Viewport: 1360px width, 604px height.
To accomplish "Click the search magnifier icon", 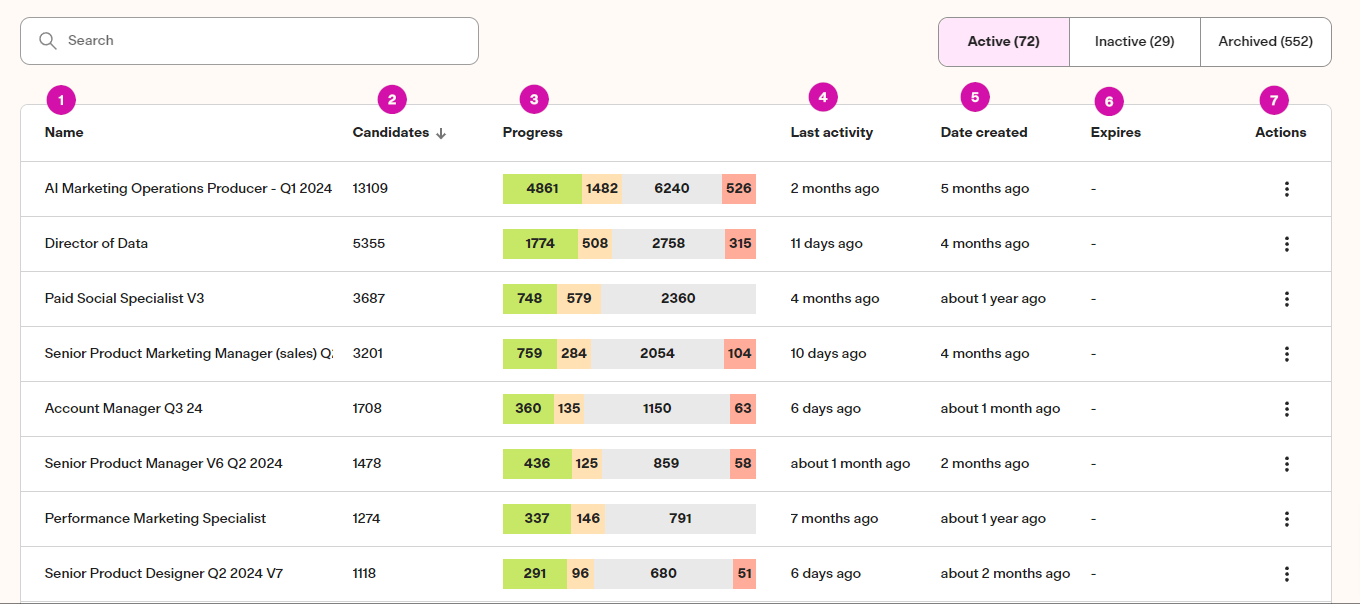I will [x=47, y=41].
